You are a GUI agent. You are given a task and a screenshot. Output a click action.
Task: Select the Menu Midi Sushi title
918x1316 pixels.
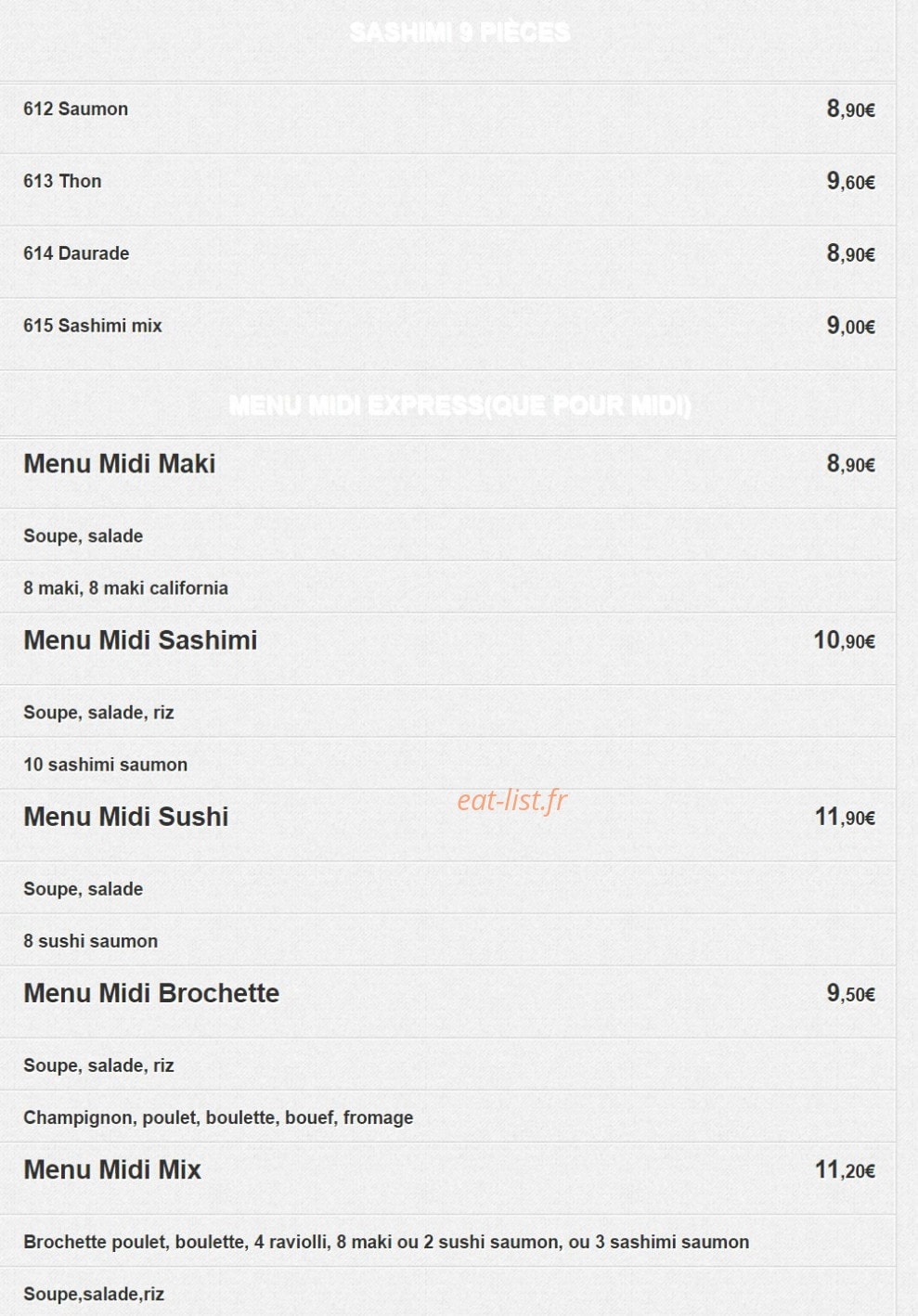pyautogui.click(x=125, y=817)
